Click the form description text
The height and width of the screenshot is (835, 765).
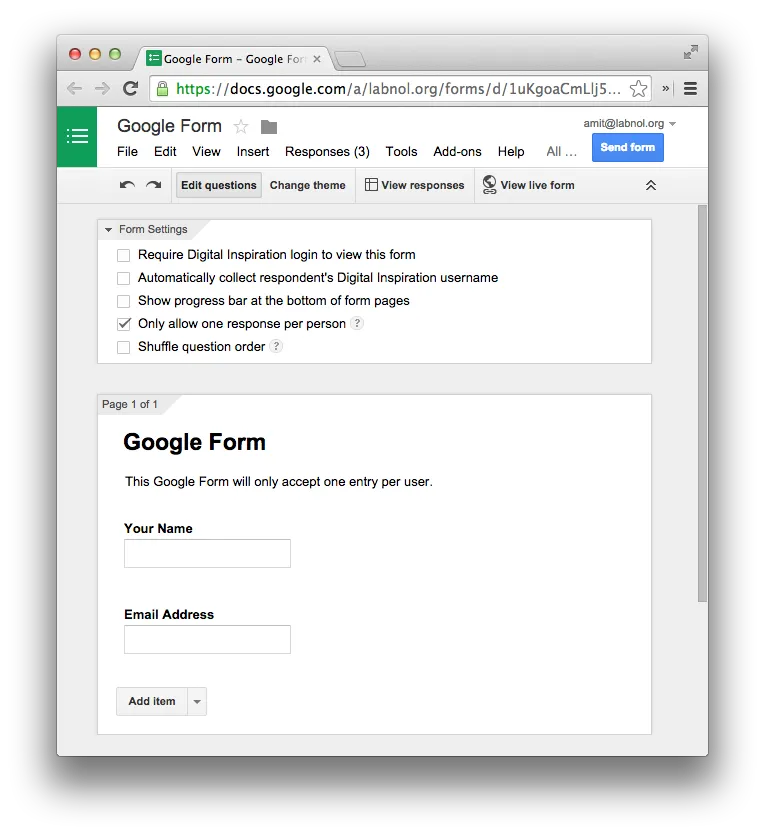279,481
